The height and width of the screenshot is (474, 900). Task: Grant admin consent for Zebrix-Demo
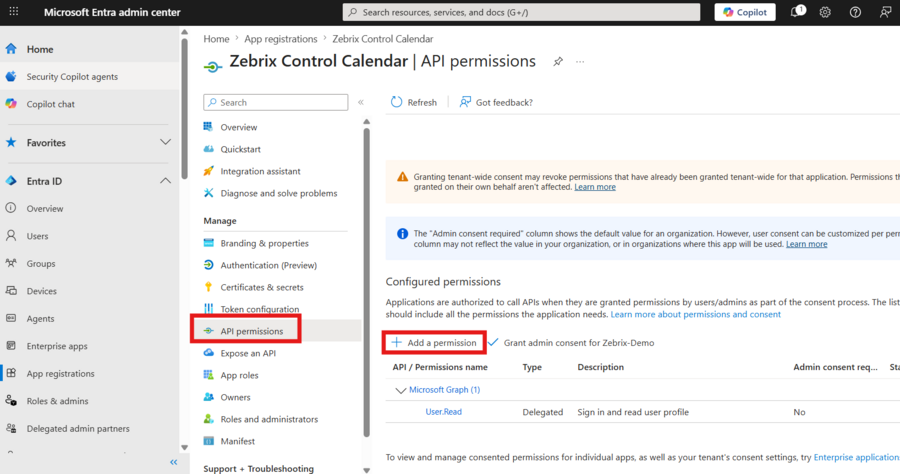point(571,343)
